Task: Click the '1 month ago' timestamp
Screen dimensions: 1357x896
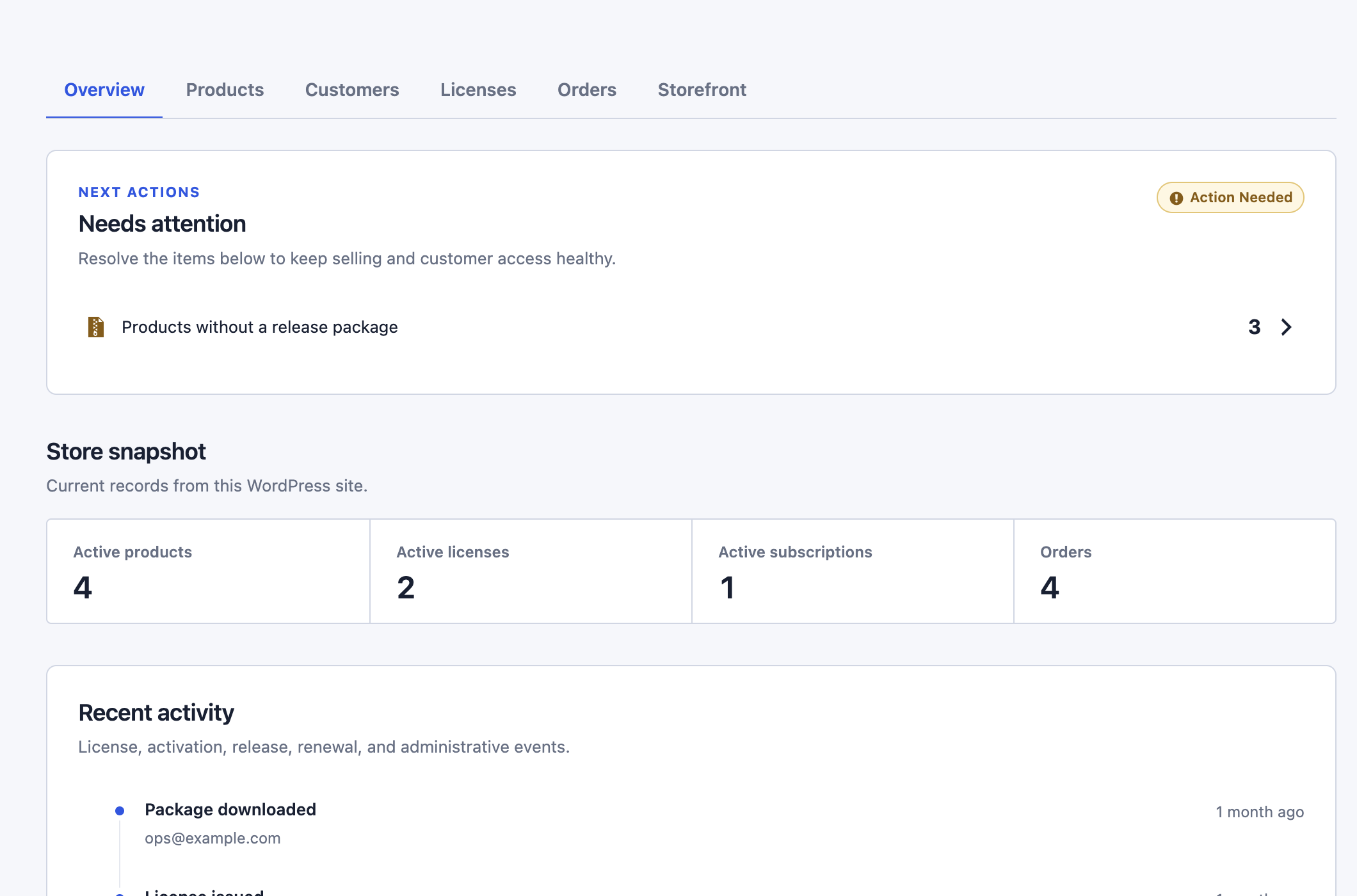Action: pos(1260,812)
